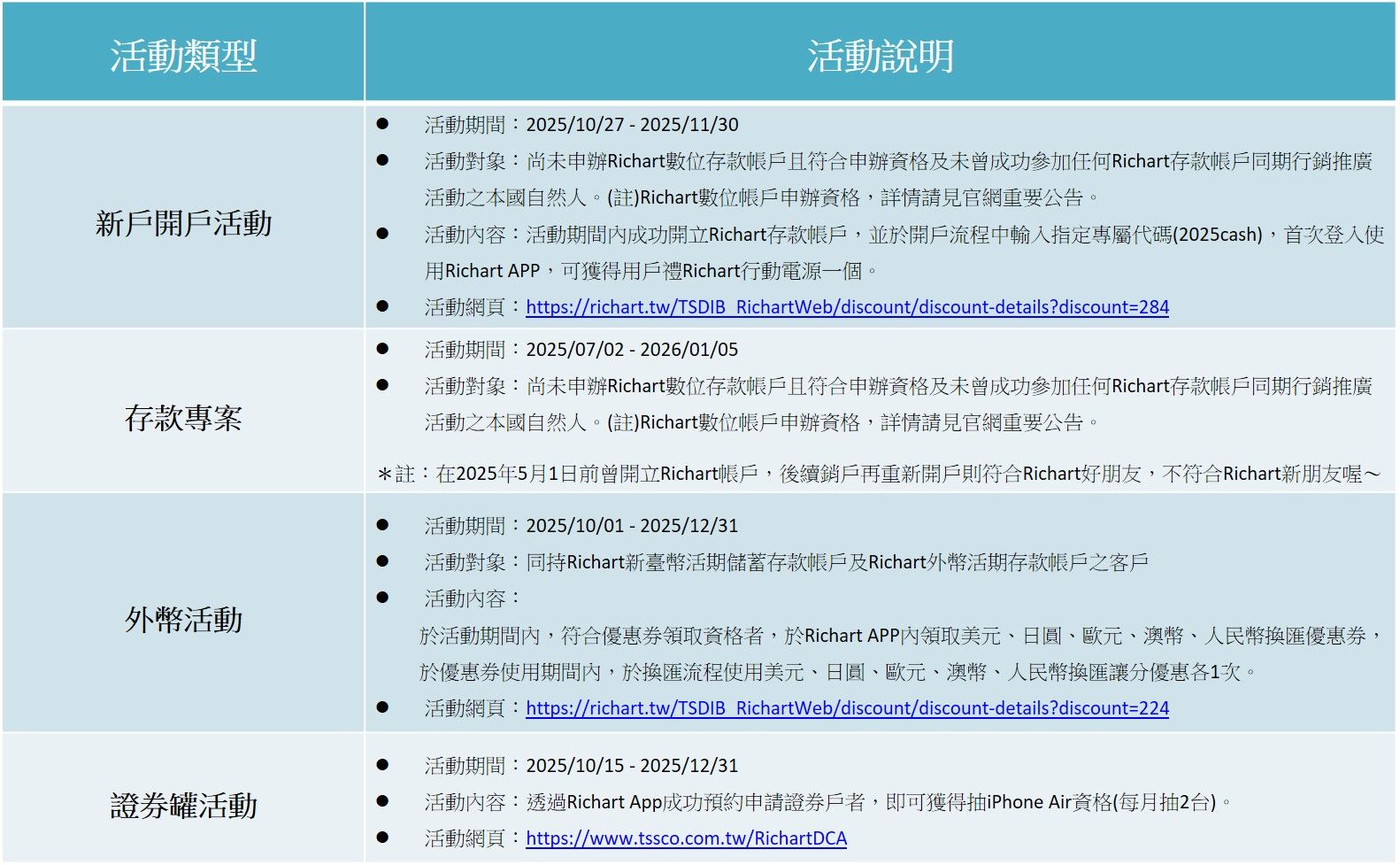Select the 新戶開戶活動 row label

tap(183, 223)
